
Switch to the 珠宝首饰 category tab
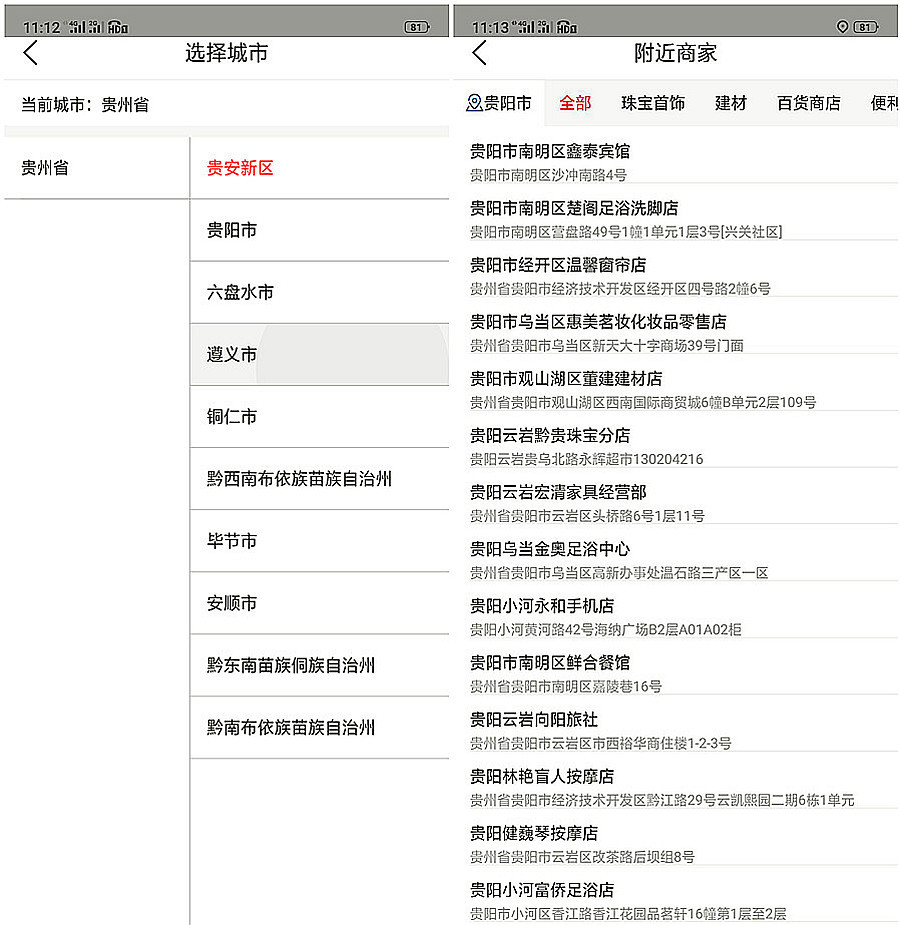tap(653, 103)
